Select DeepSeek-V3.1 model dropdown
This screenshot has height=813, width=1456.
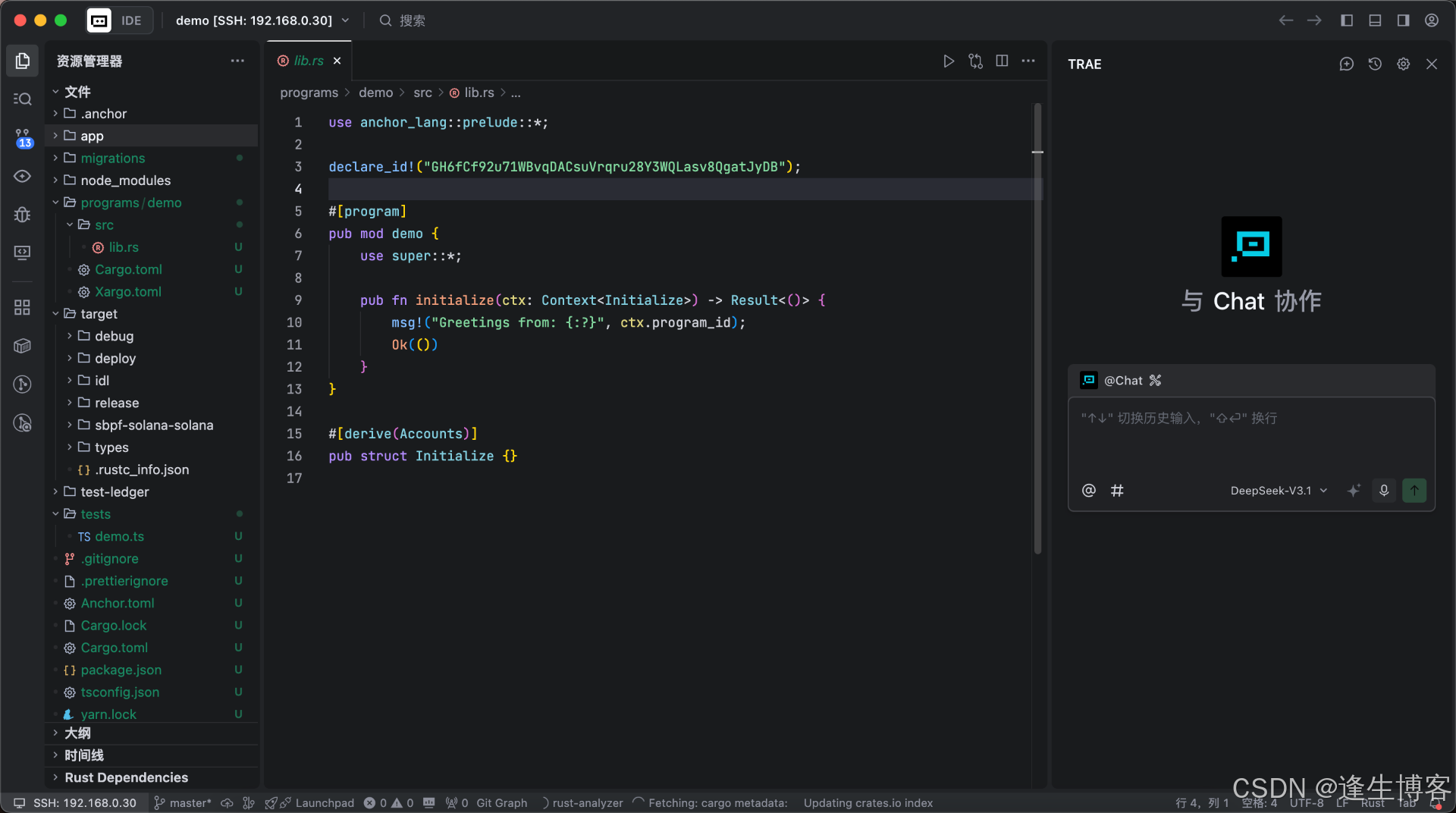1279,491
